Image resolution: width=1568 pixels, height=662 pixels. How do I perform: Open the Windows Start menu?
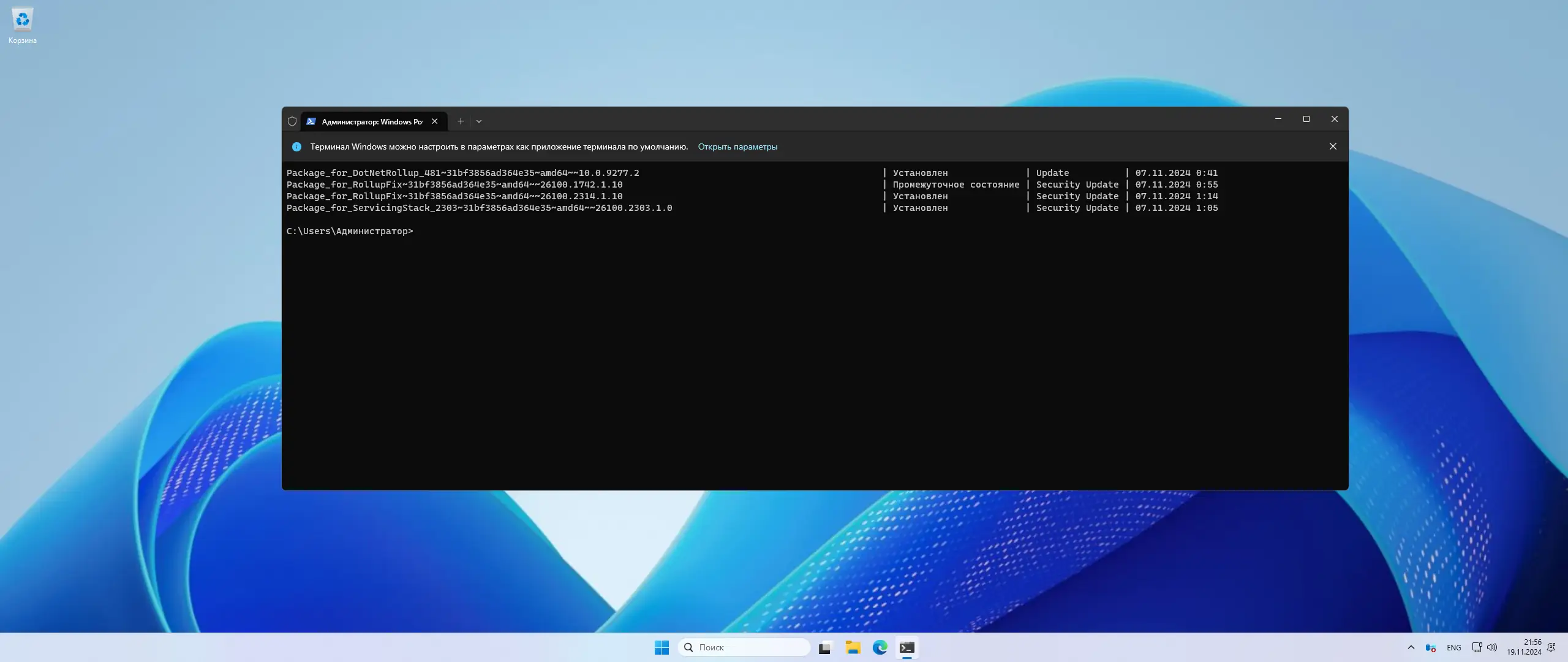pyautogui.click(x=661, y=647)
